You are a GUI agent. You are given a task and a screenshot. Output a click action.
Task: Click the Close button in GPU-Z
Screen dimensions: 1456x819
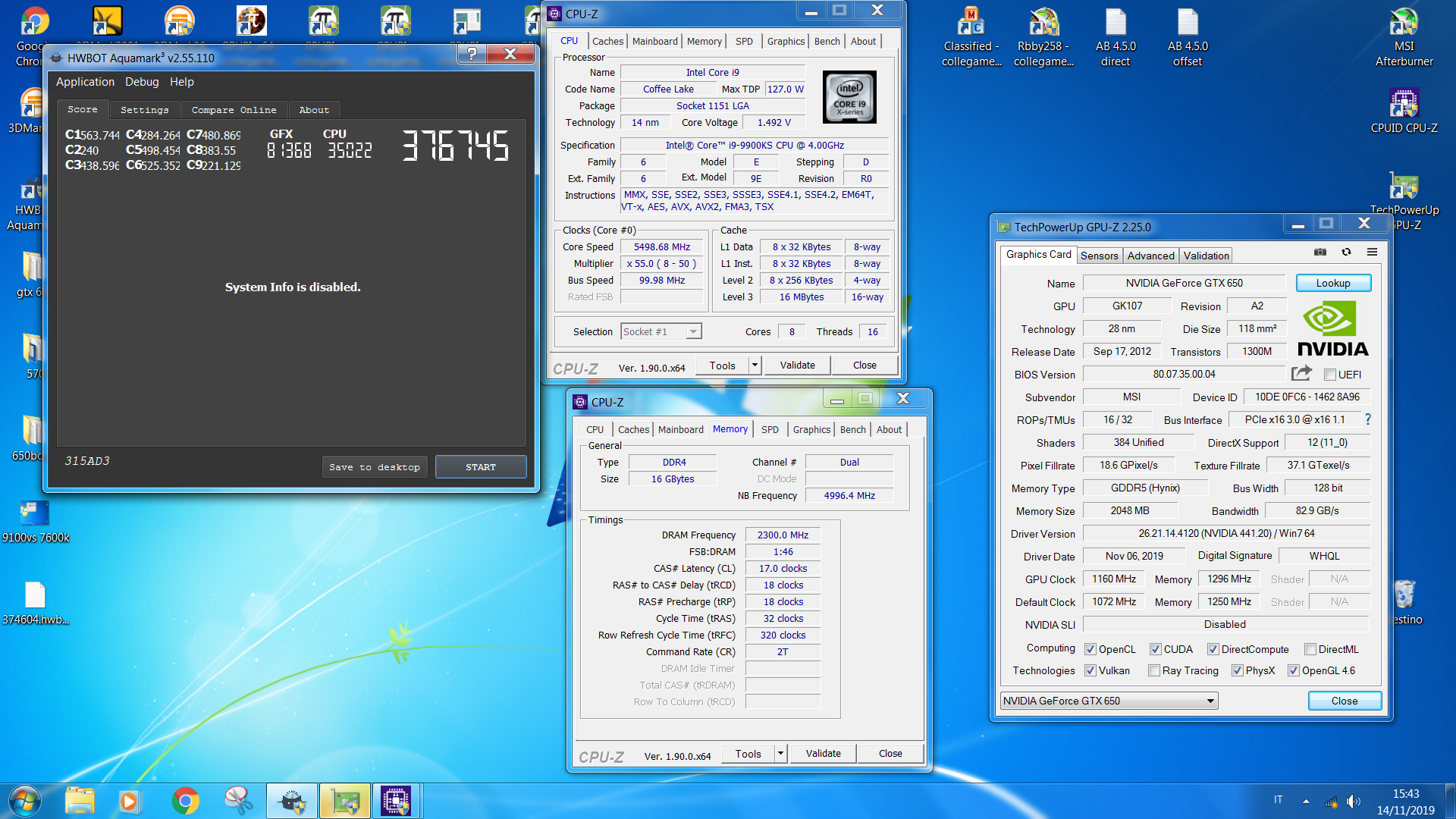[x=1345, y=701]
